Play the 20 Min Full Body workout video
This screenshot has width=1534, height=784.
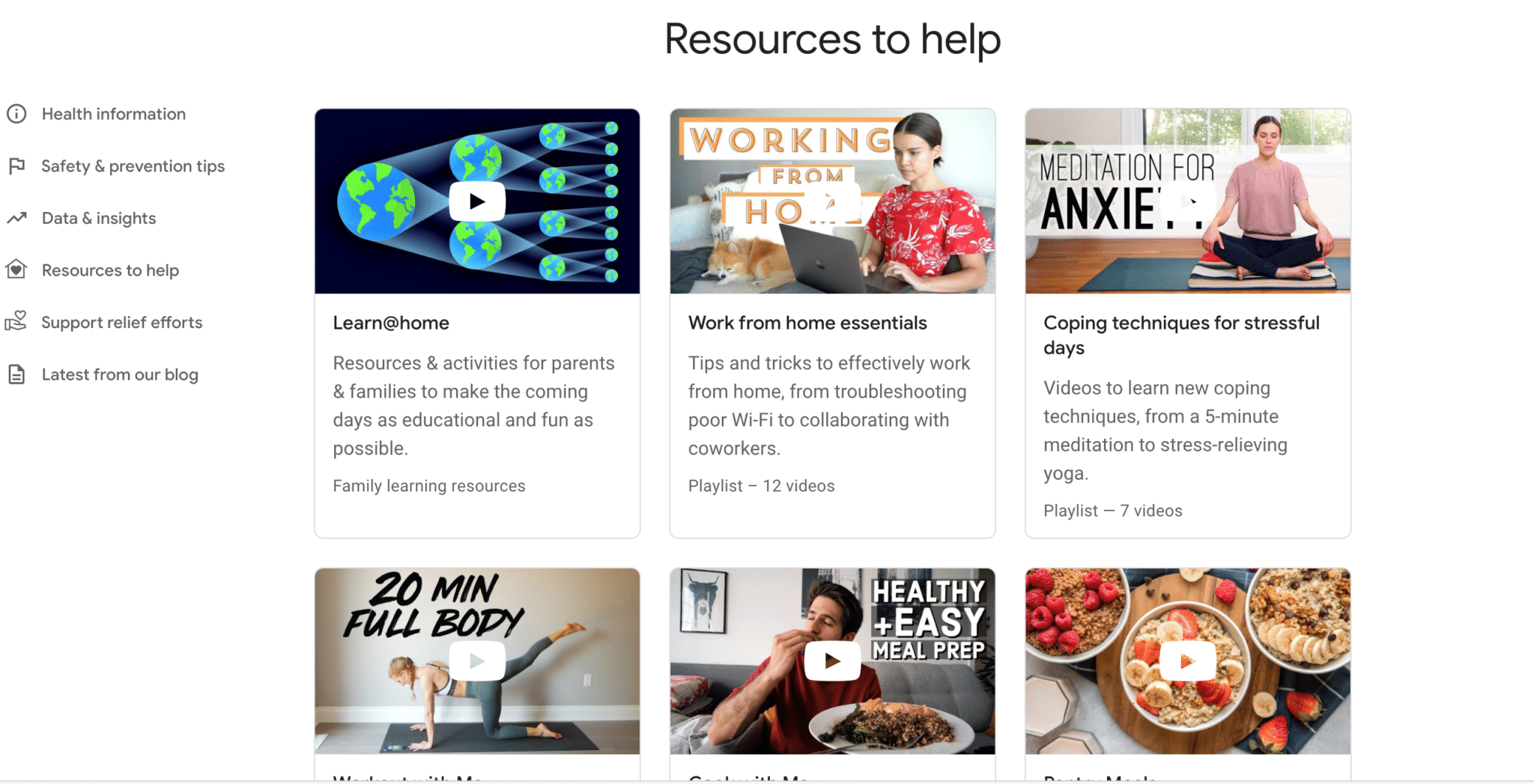point(477,660)
